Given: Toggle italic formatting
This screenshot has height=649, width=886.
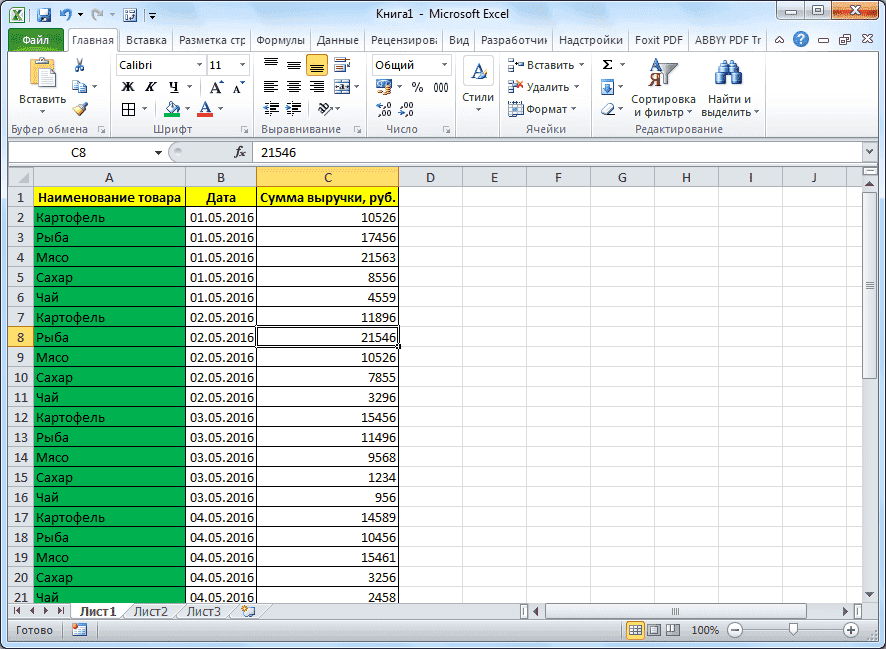Looking at the screenshot, I should (150, 86).
